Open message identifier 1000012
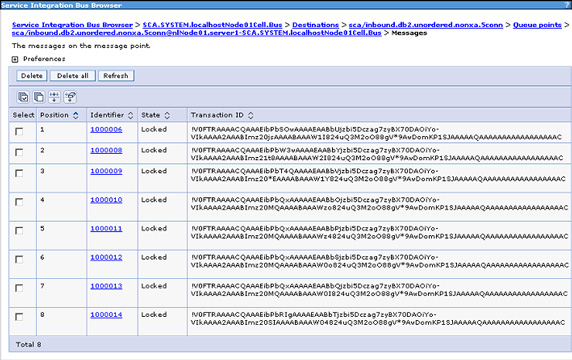The width and height of the screenshot is (572, 360). pyautogui.click(x=106, y=257)
